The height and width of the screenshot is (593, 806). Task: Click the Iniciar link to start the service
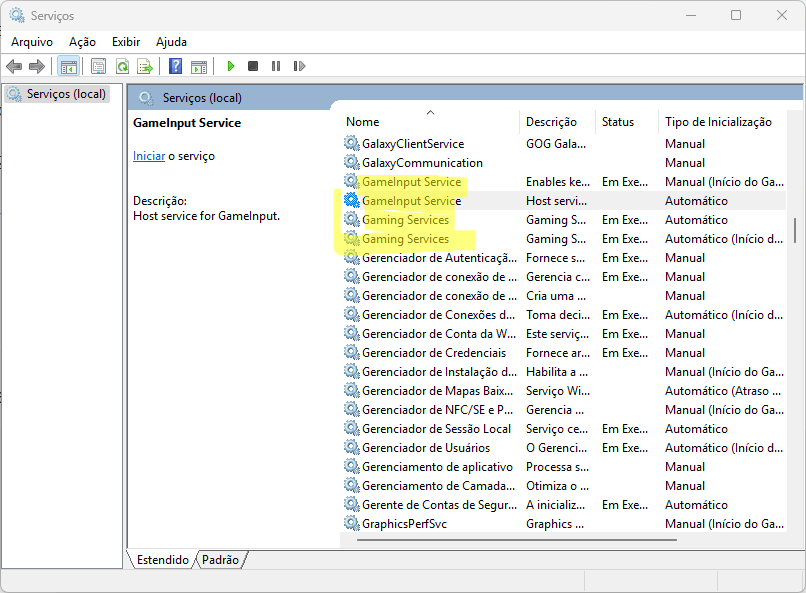tap(149, 156)
